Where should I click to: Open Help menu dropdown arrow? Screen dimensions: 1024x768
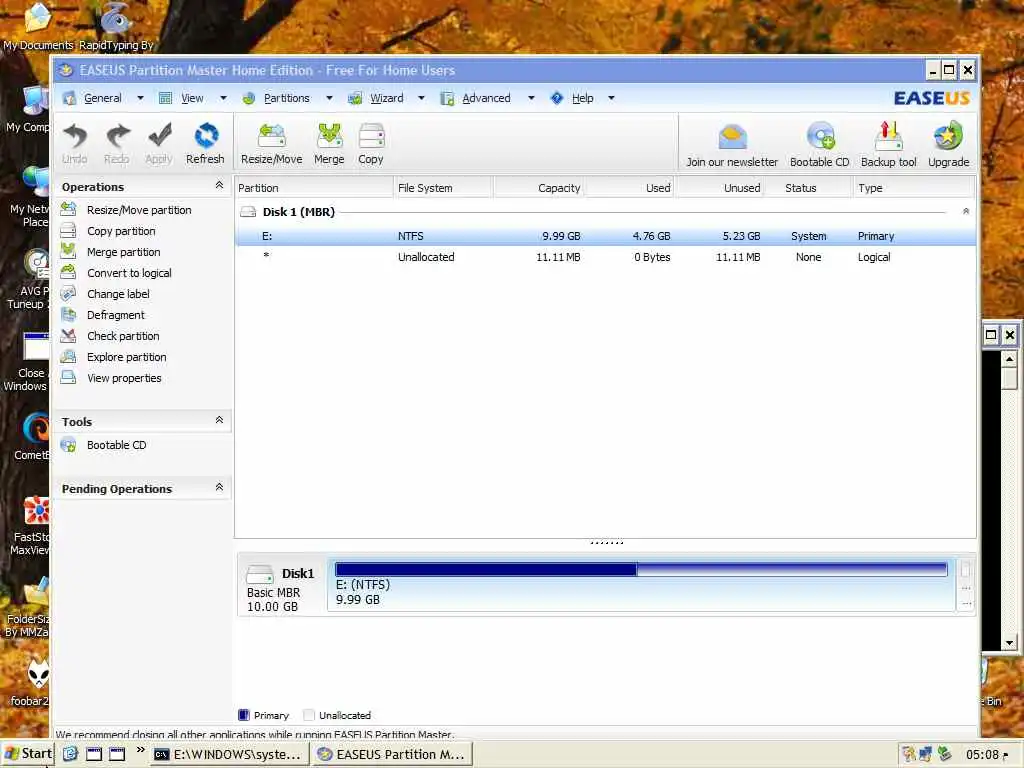[x=611, y=98]
